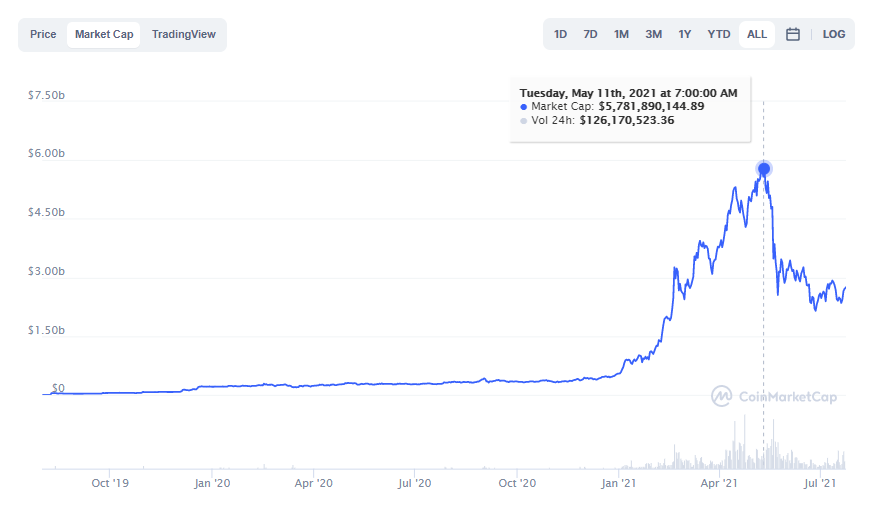Click the Oct '19 x-axis label
The image size is (873, 506).
pos(110,483)
